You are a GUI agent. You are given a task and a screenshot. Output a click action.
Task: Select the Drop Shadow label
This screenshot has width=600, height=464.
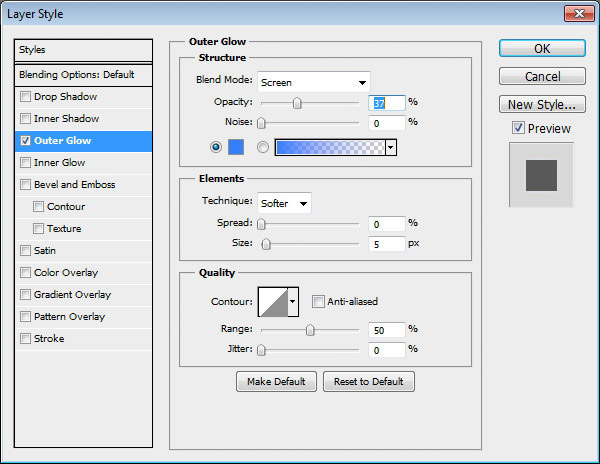pyautogui.click(x=65, y=96)
